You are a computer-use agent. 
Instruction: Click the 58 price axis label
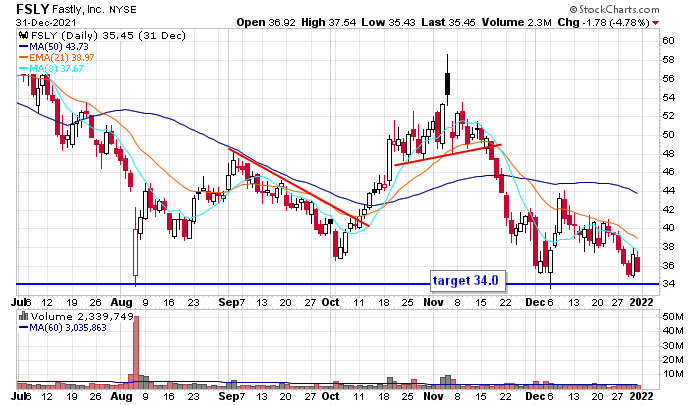668,59
